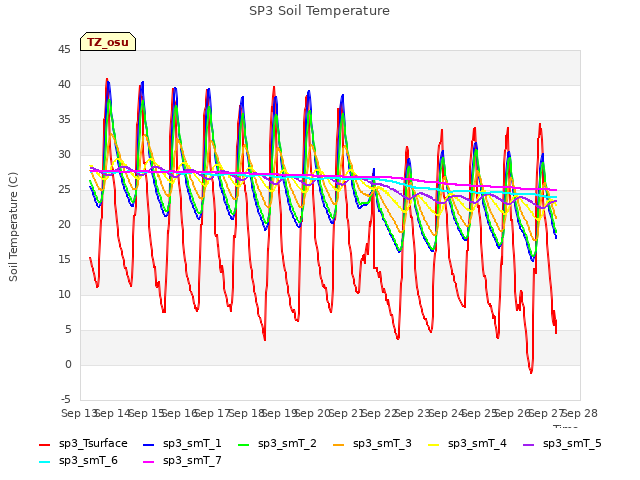Click the sp3_smT_6 cyan legend swatch
The height and width of the screenshot is (480, 640).
44,462
